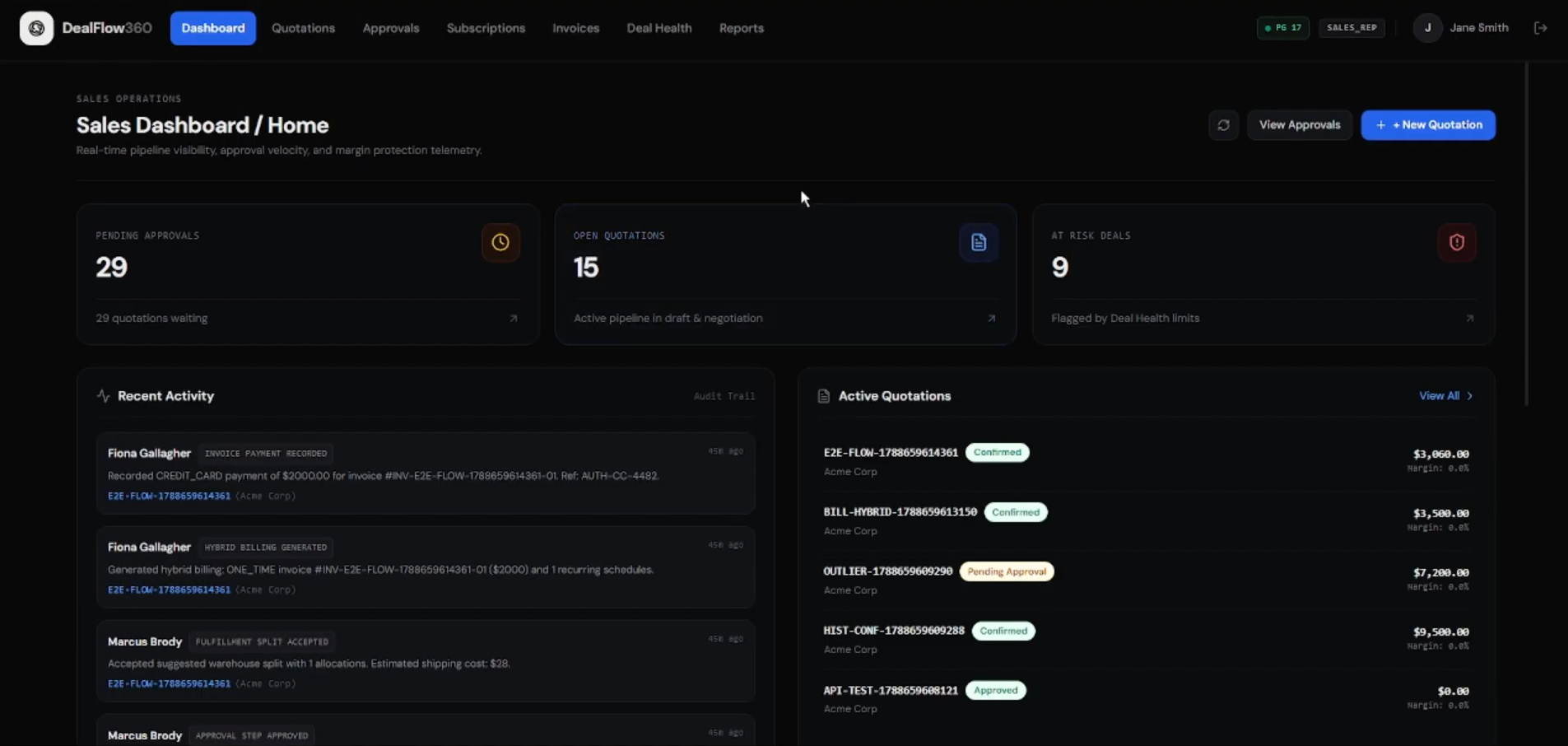
Task: Click the At Risk Deals shield icon
Action: point(1457,242)
